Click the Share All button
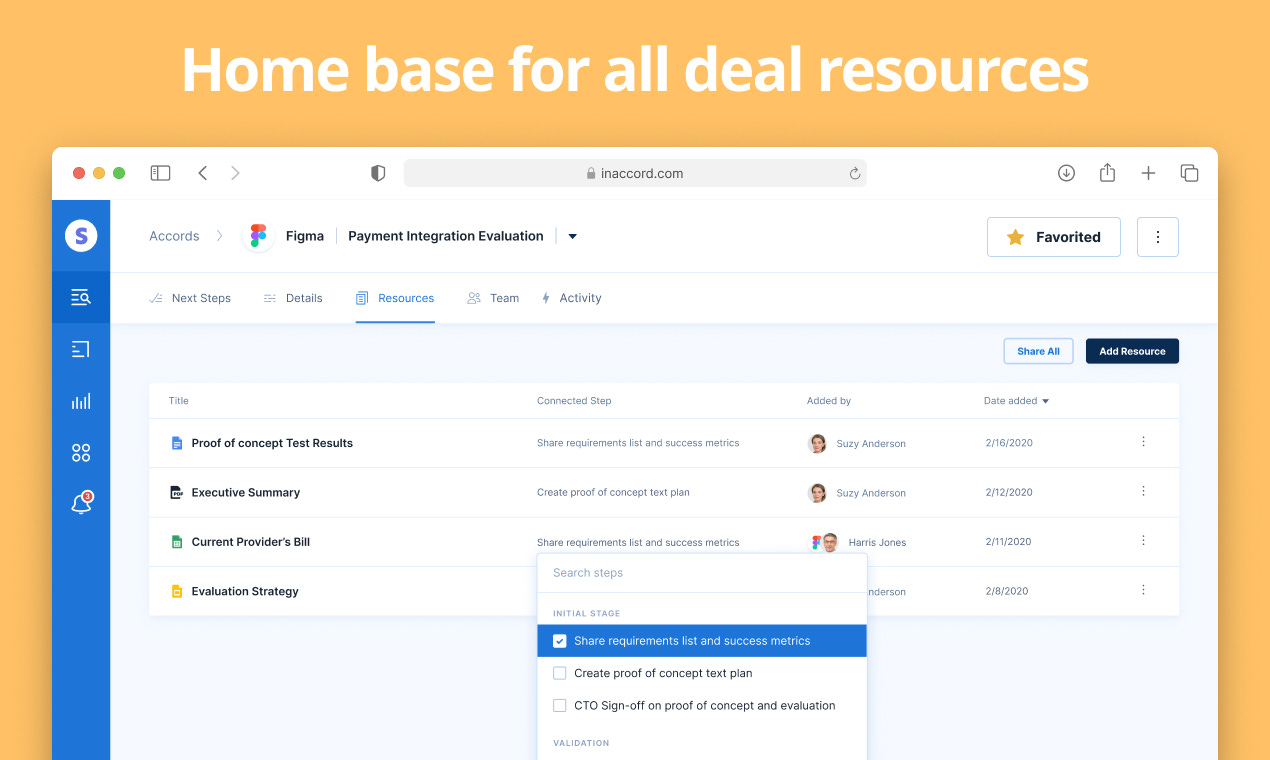Screen dimensions: 1270x760 coord(1038,351)
